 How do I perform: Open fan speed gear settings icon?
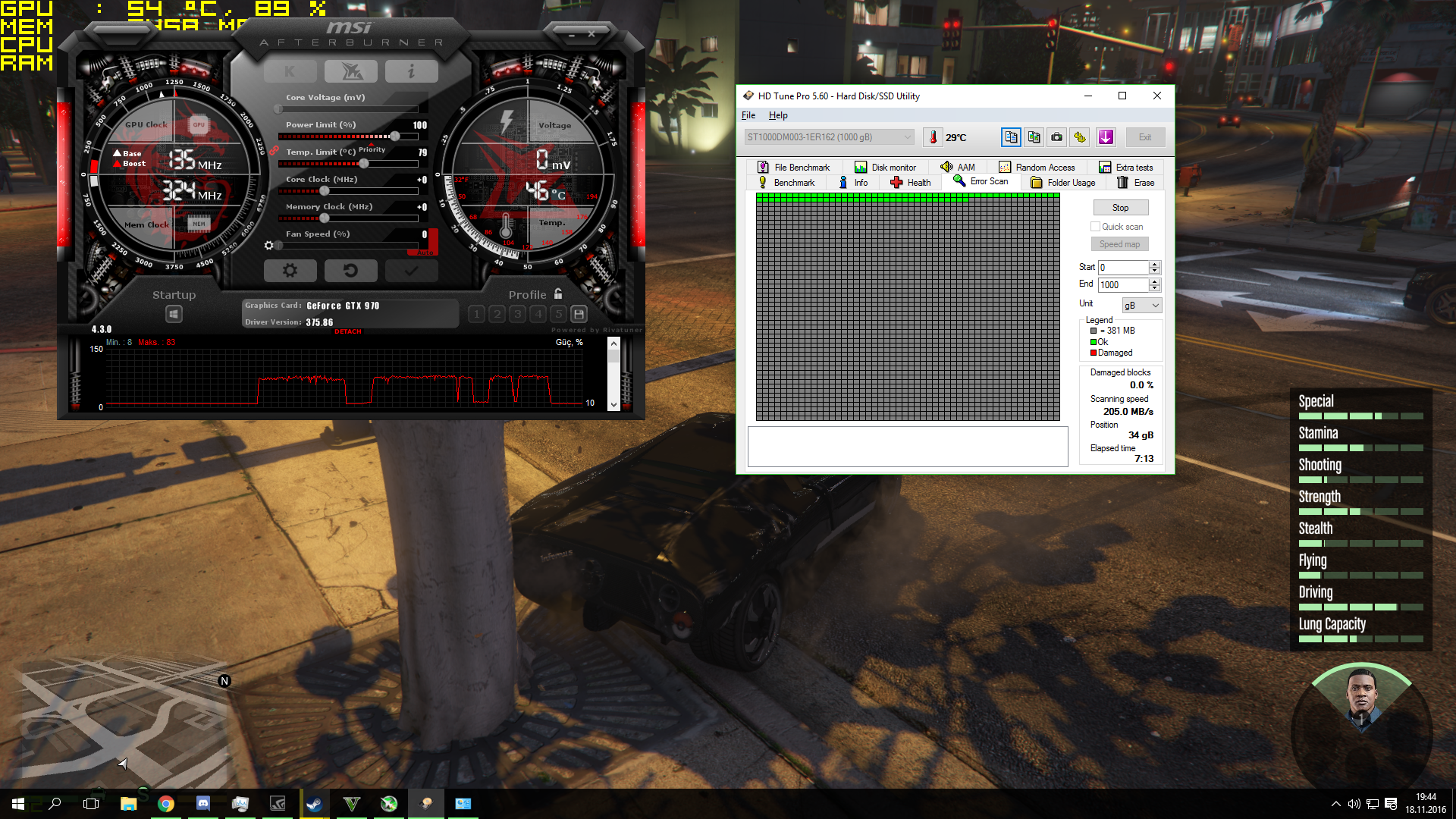point(268,246)
